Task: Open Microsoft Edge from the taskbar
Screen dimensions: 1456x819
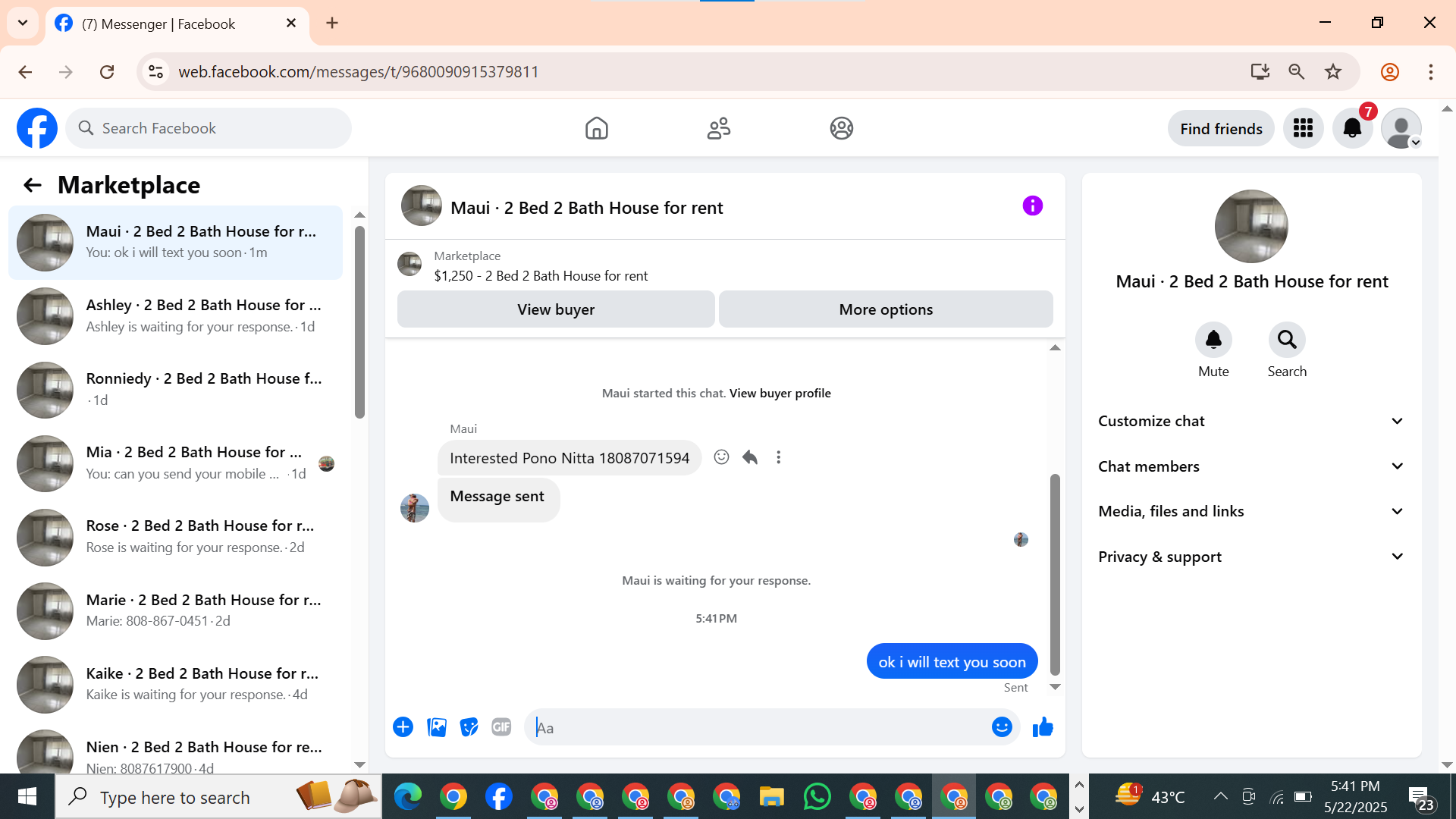Action: coord(407,797)
